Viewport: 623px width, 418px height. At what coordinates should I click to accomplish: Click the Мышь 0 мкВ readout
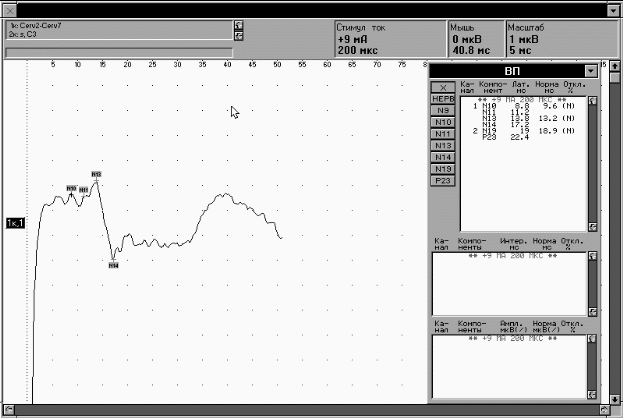(466, 40)
